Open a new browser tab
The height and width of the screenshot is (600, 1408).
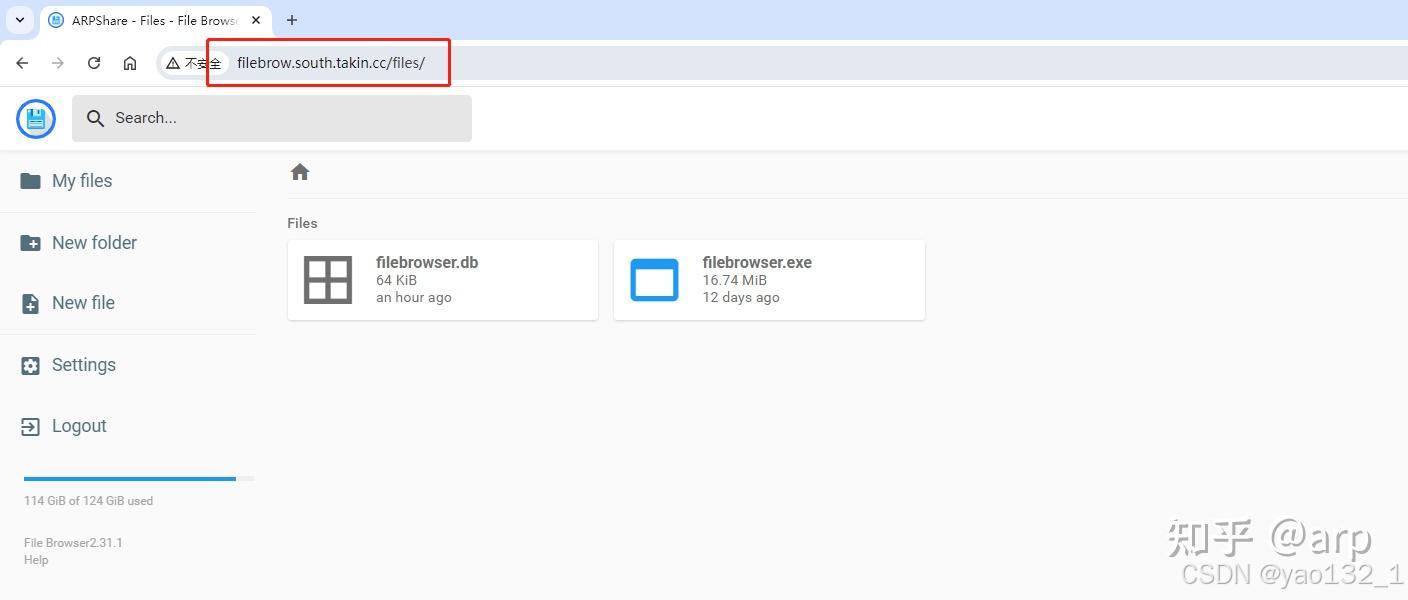click(x=291, y=20)
